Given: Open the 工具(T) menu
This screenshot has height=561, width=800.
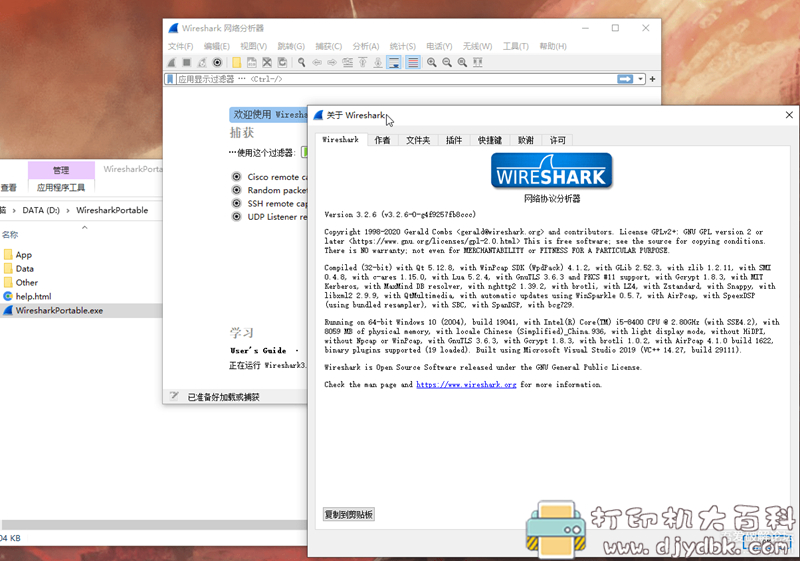Looking at the screenshot, I should tap(516, 46).
